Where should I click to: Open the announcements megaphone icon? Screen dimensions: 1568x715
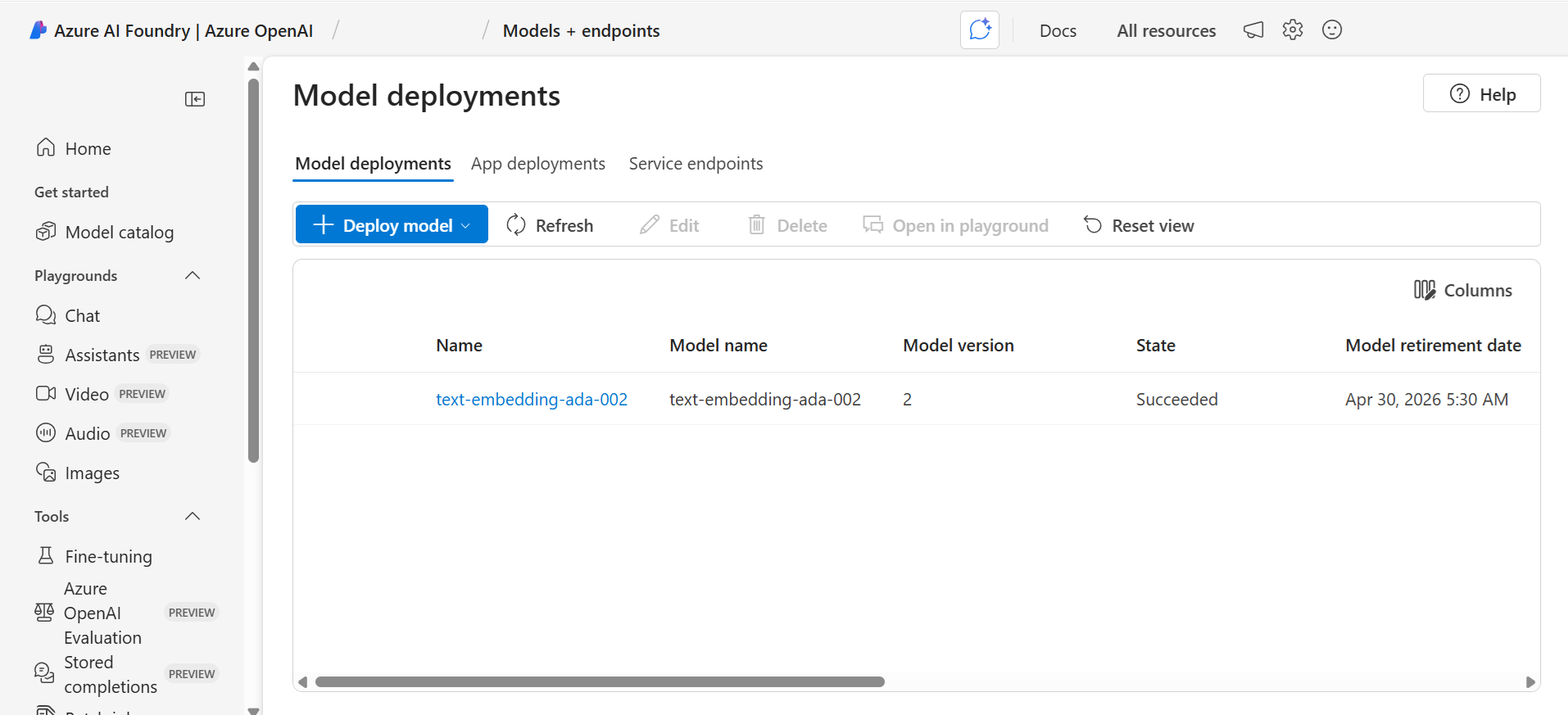click(1253, 30)
